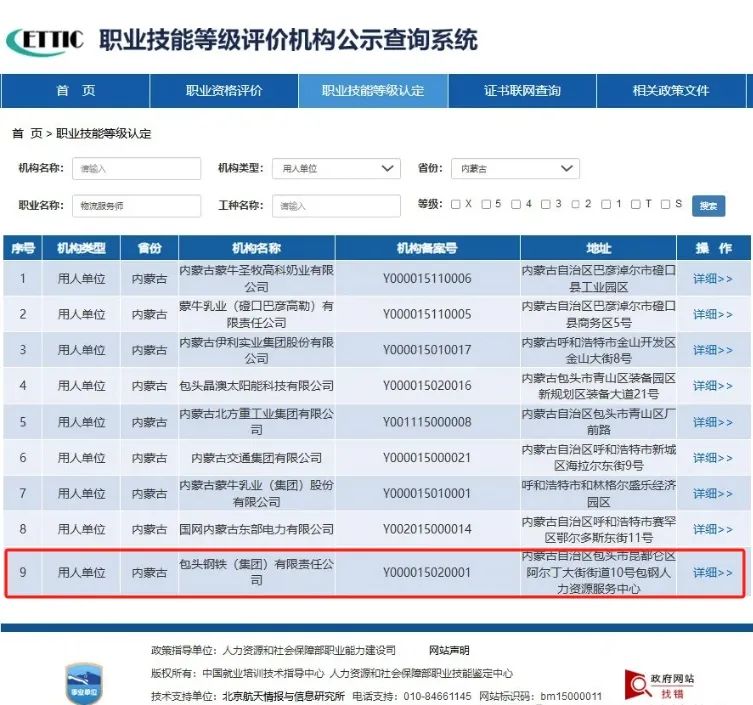The height and width of the screenshot is (705, 753).
Task: Open the 职业资格评价 nav tab
Action: (224, 91)
